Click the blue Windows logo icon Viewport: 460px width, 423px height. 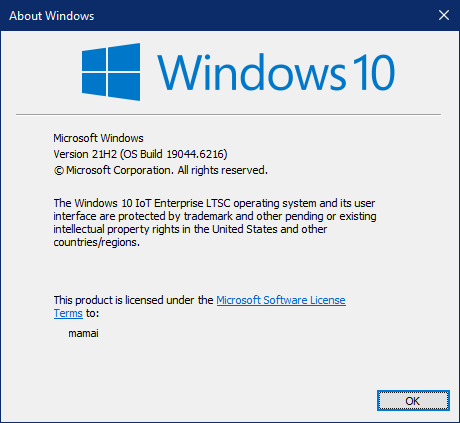pos(111,72)
